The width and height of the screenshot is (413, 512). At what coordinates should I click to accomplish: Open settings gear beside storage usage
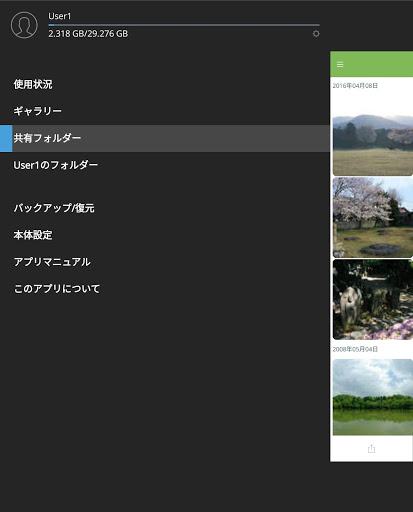316,34
